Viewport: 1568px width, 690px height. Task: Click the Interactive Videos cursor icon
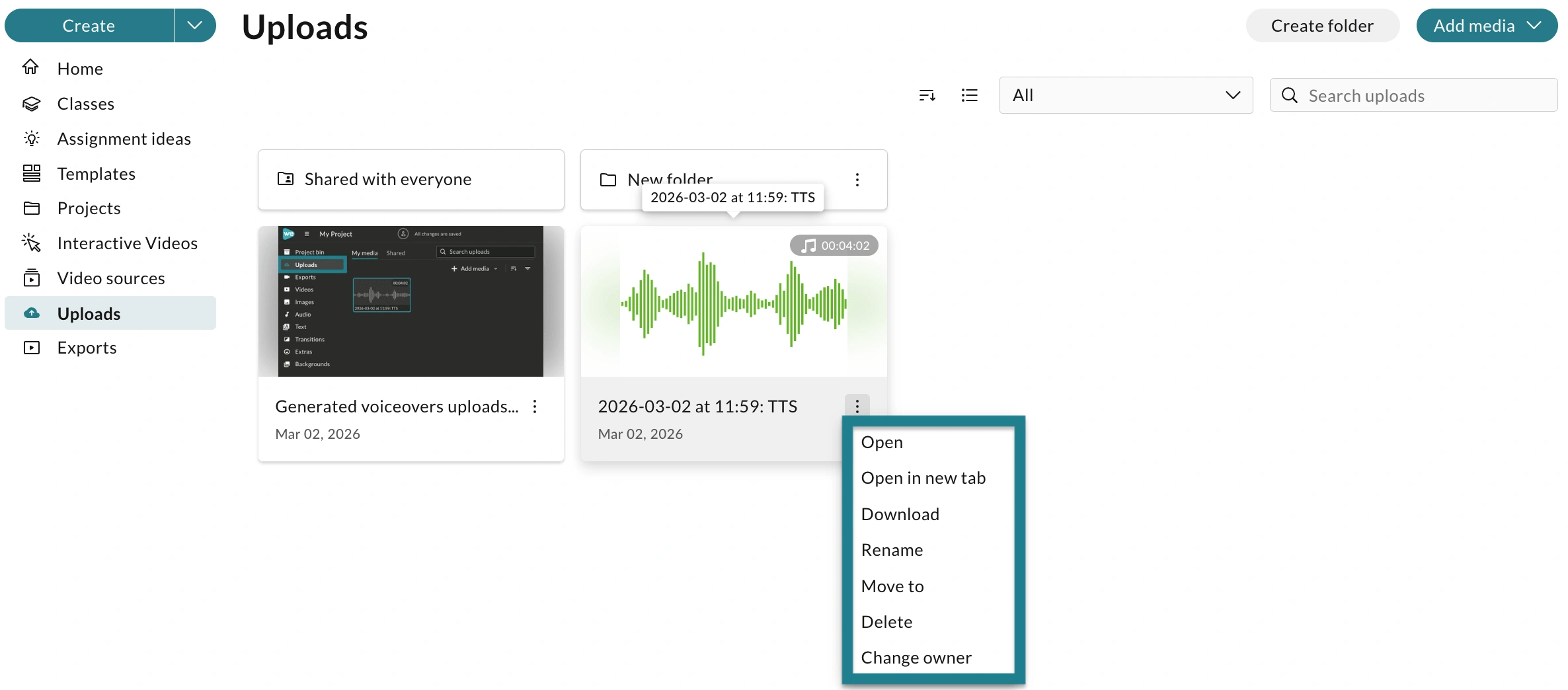click(31, 243)
